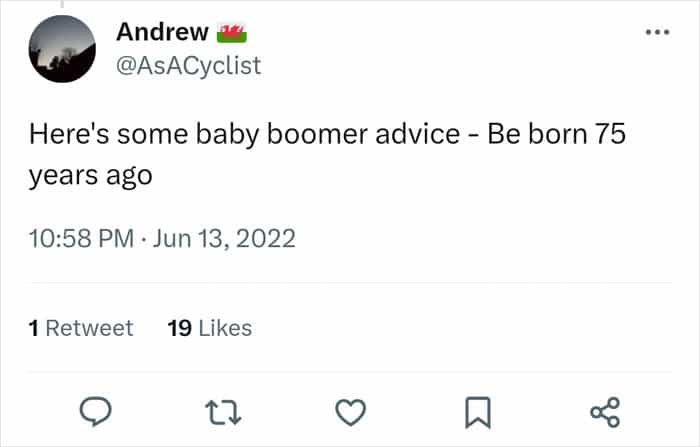This screenshot has width=700, height=447.
Task: Open Andrew's profile picture
Action: [63, 50]
